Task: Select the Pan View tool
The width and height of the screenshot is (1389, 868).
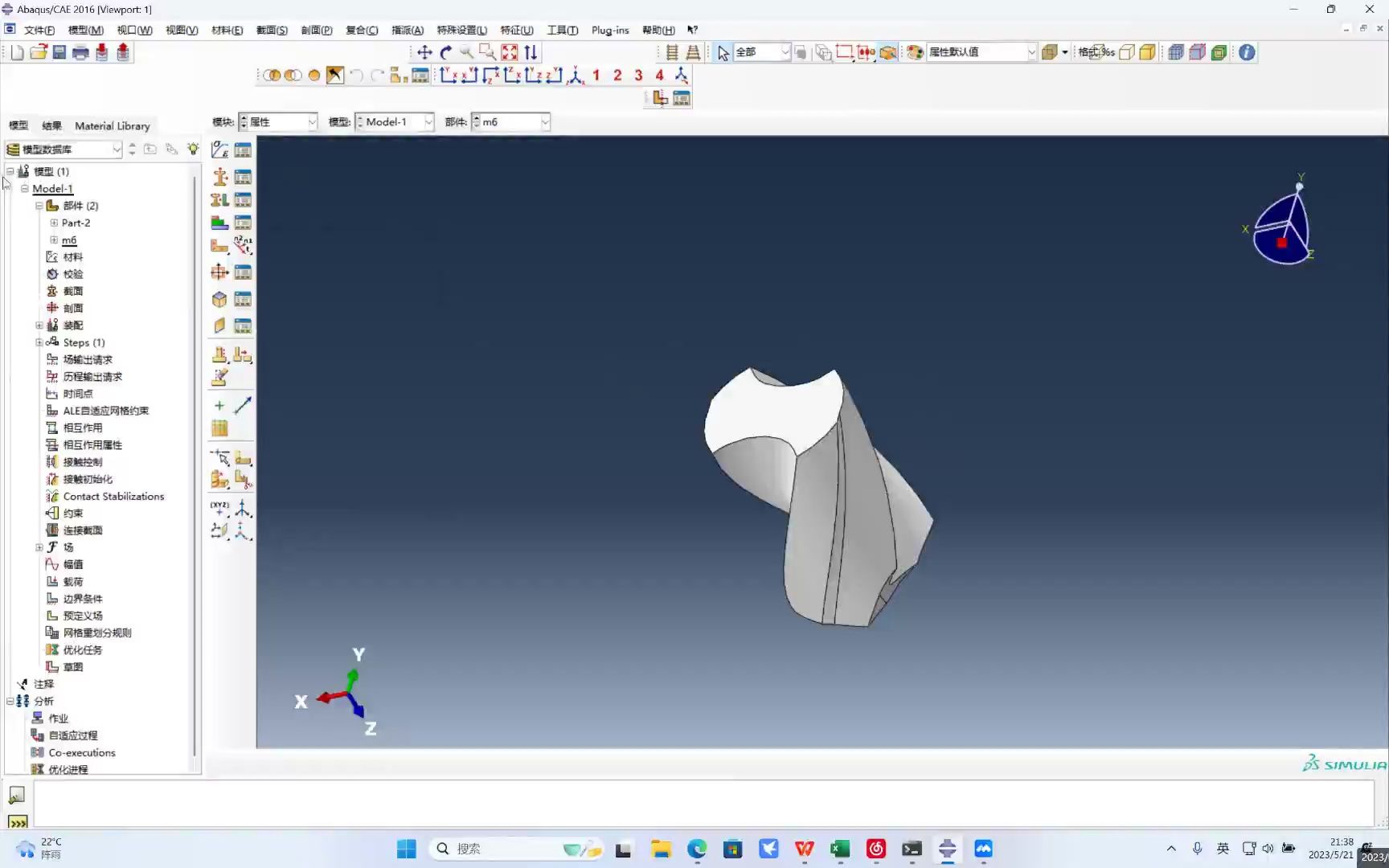Action: point(424,52)
